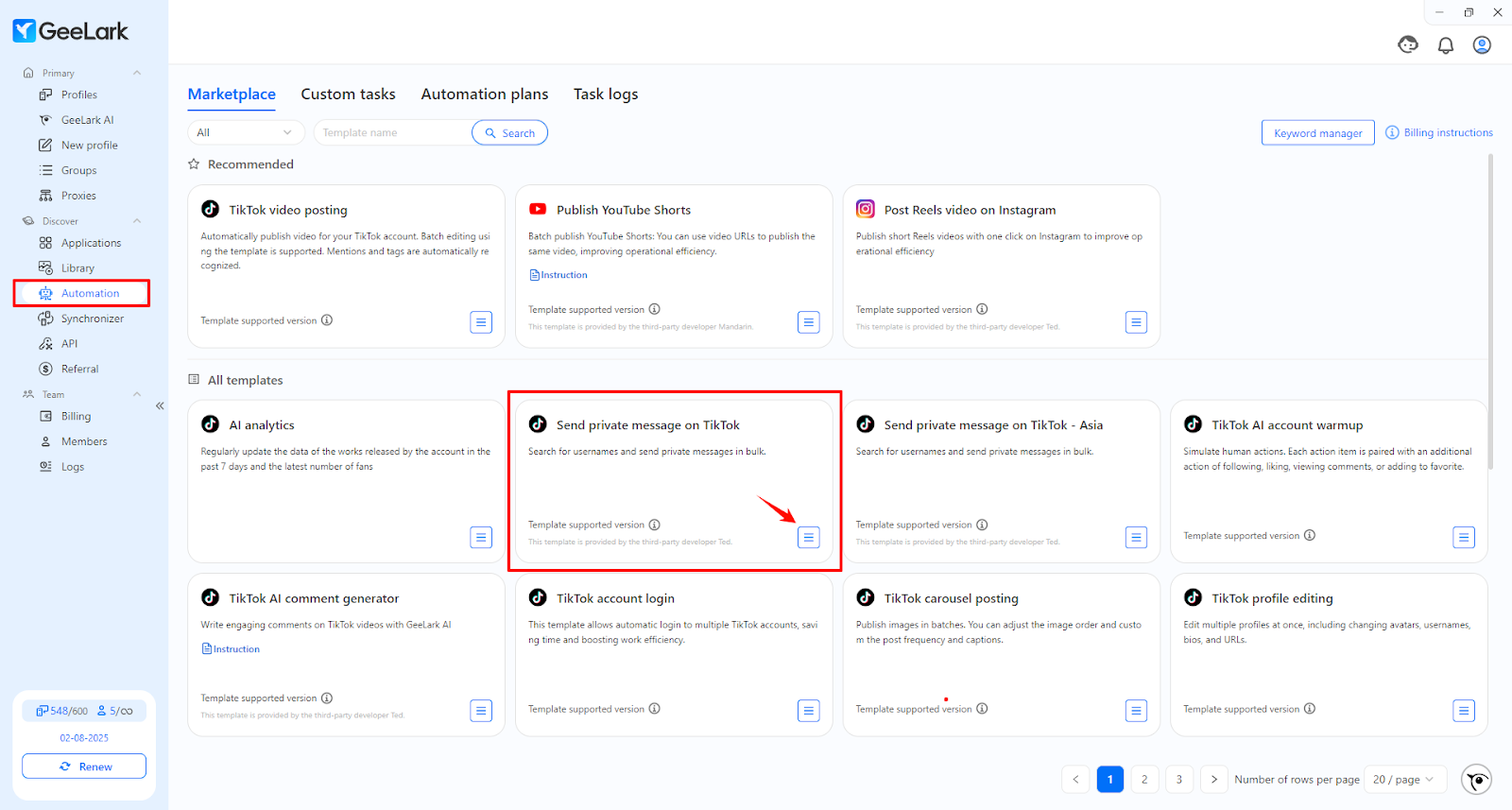Click the GeeLark logo
This screenshot has height=810, width=1512.
pos(70,31)
